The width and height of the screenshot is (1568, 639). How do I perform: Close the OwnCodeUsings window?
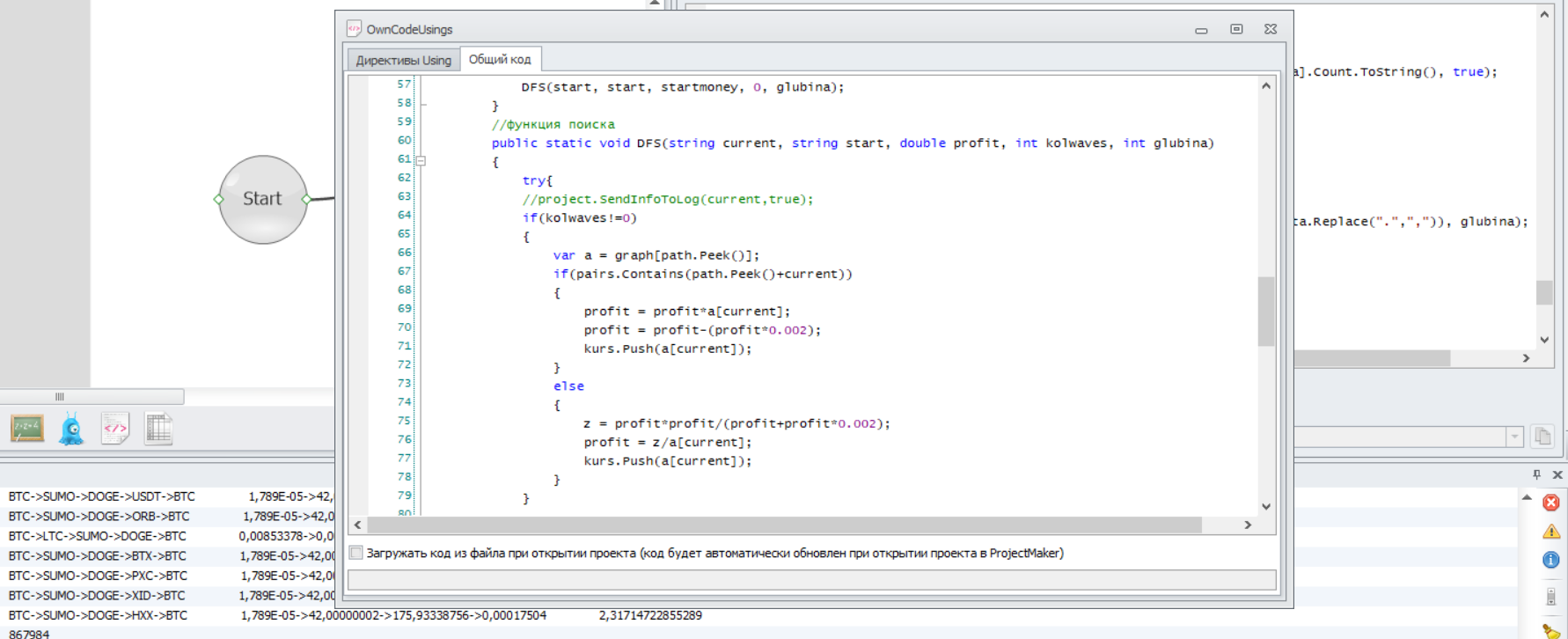pyautogui.click(x=1271, y=29)
